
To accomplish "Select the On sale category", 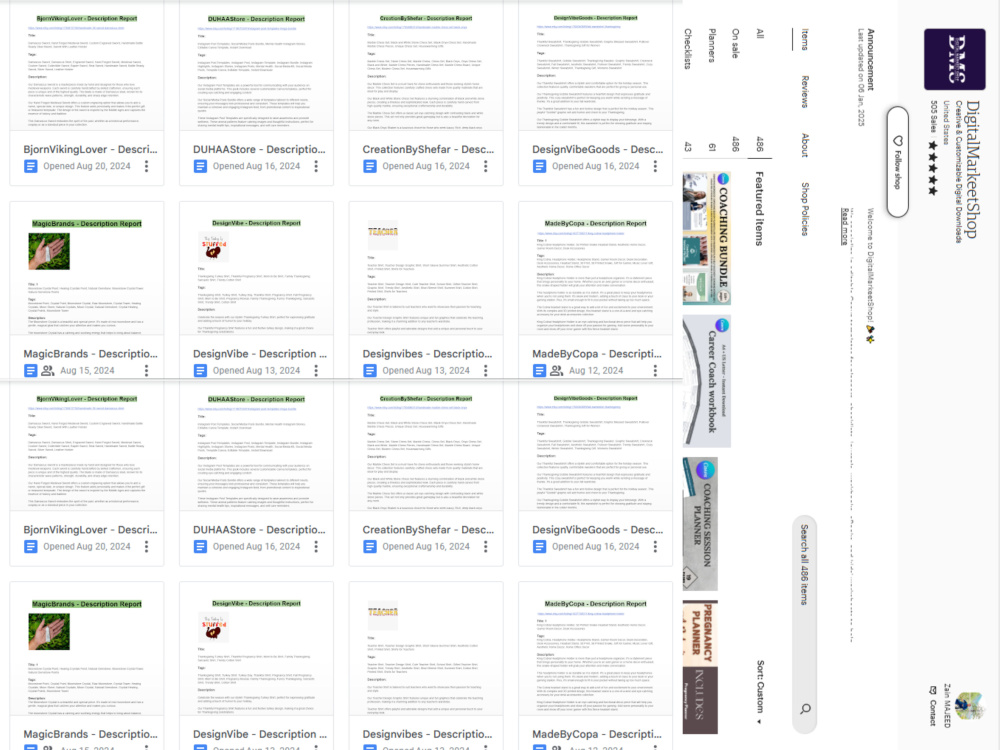I will coord(735,43).
